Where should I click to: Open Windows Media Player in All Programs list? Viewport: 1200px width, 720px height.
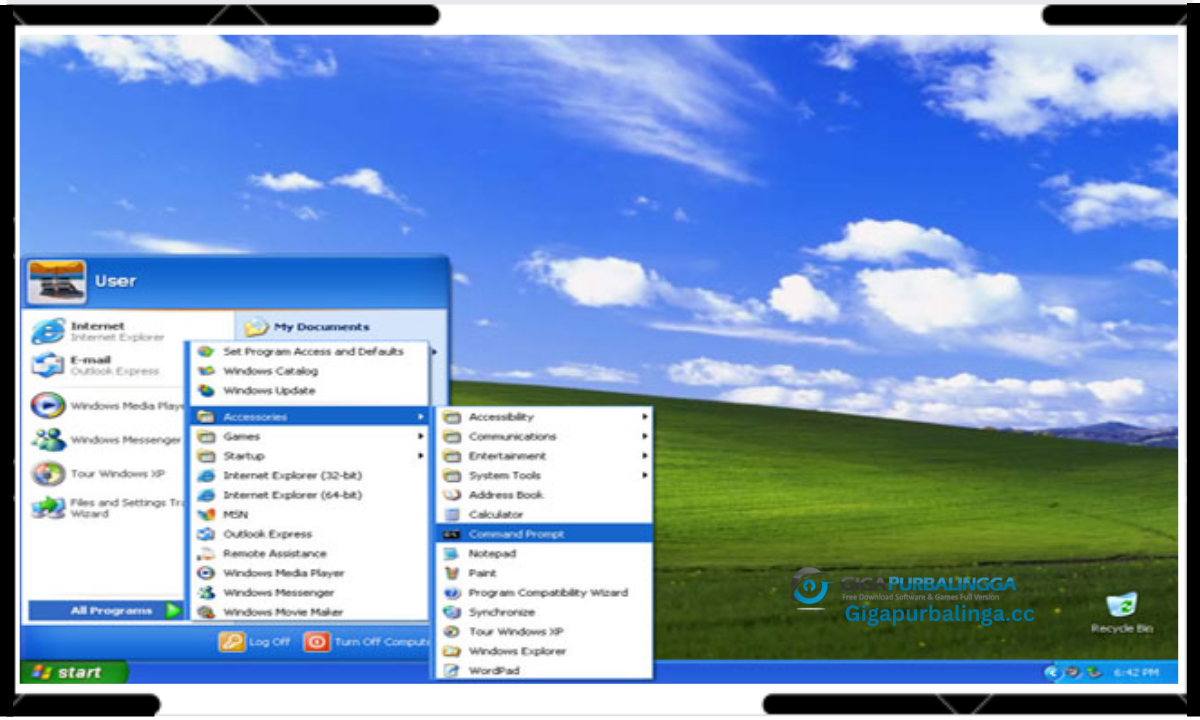(310, 573)
